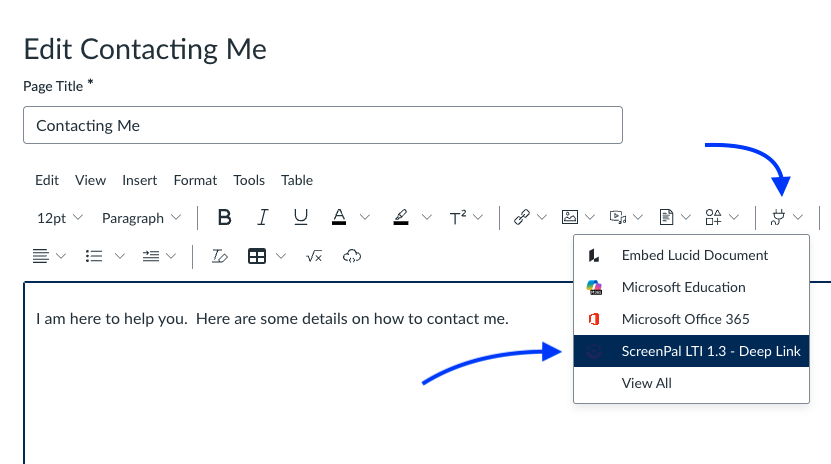Expand the link options chevron
This screenshot has height=464, width=831.
[x=542, y=217]
